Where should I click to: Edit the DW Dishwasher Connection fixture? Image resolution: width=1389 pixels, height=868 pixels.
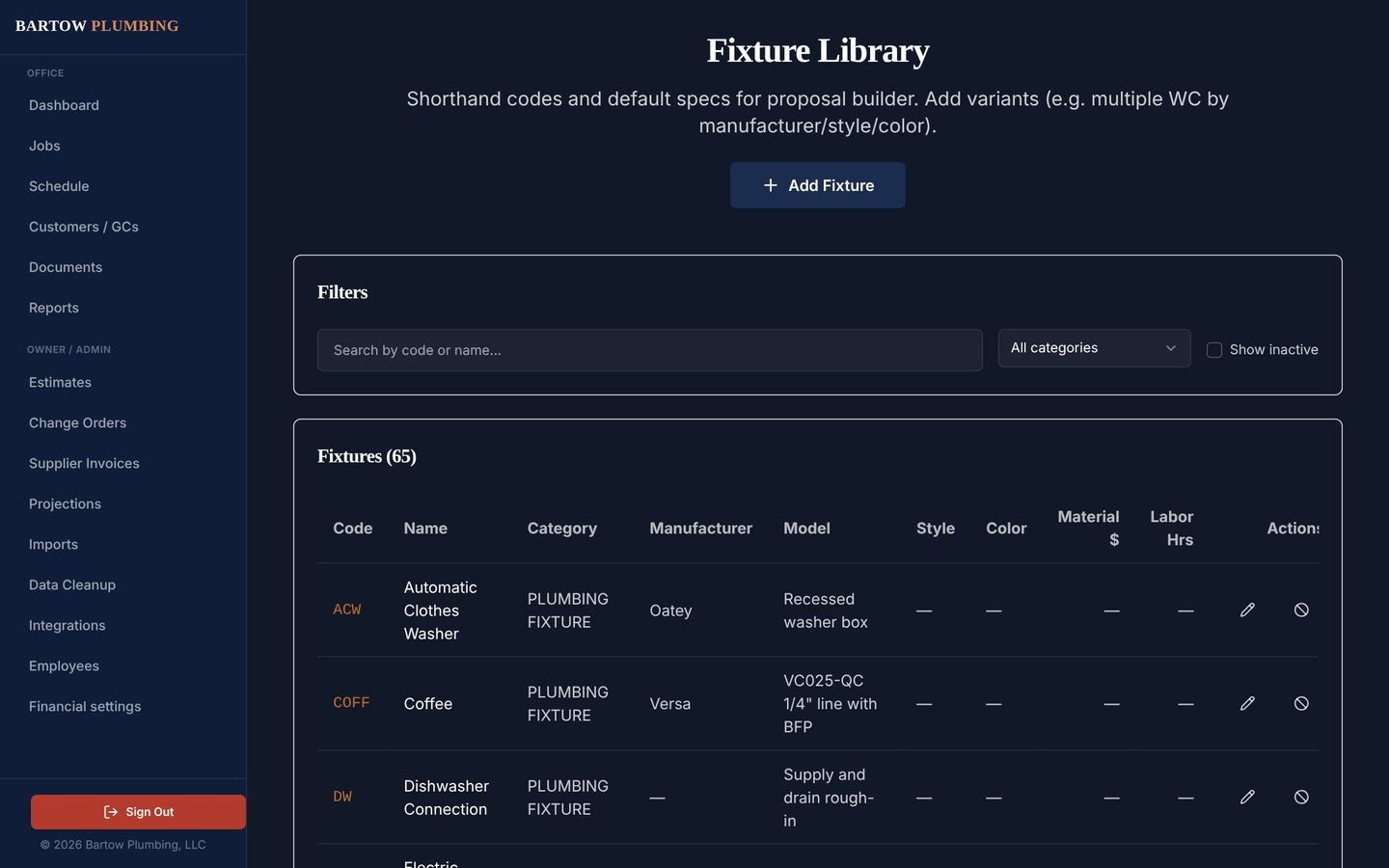1247,797
